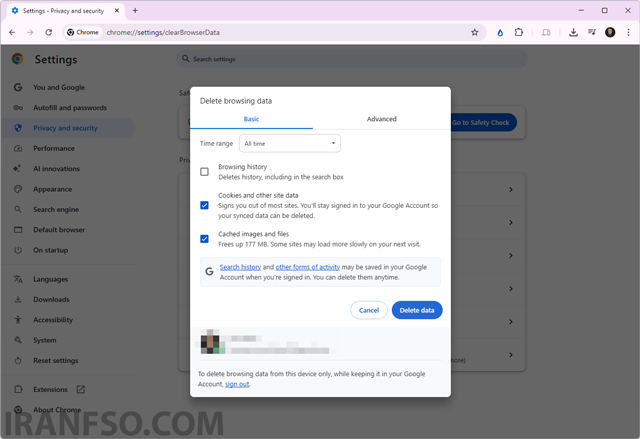Expand the first privacy row chevron

(511, 189)
